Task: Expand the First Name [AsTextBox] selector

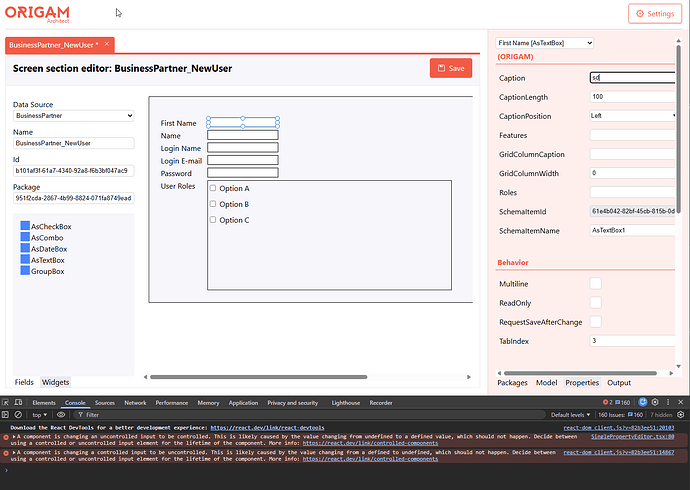Action: [x=544, y=43]
